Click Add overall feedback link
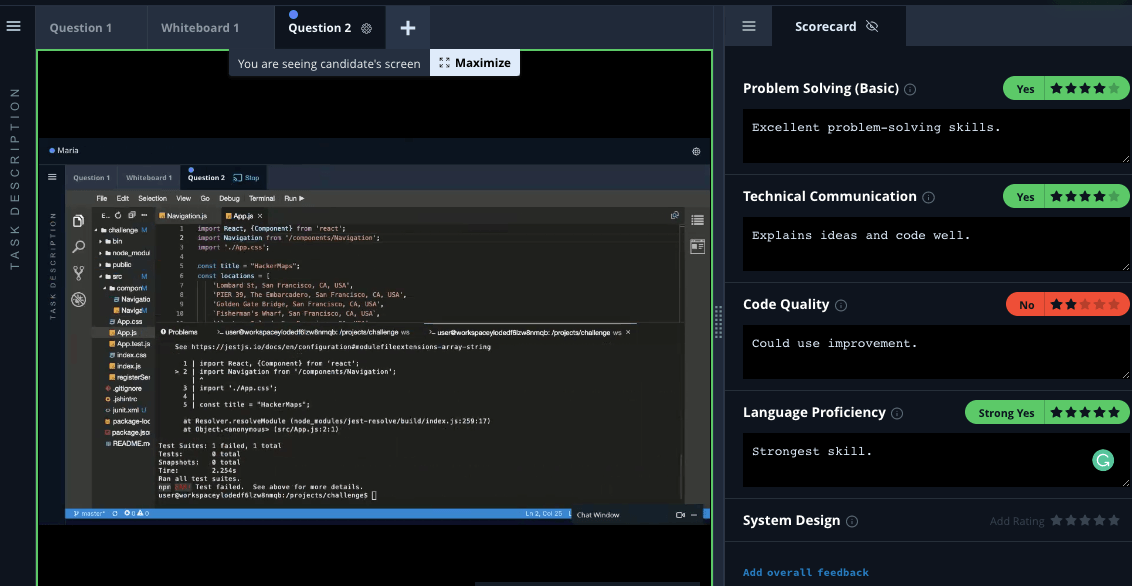This screenshot has height=586, width=1132. [806, 572]
